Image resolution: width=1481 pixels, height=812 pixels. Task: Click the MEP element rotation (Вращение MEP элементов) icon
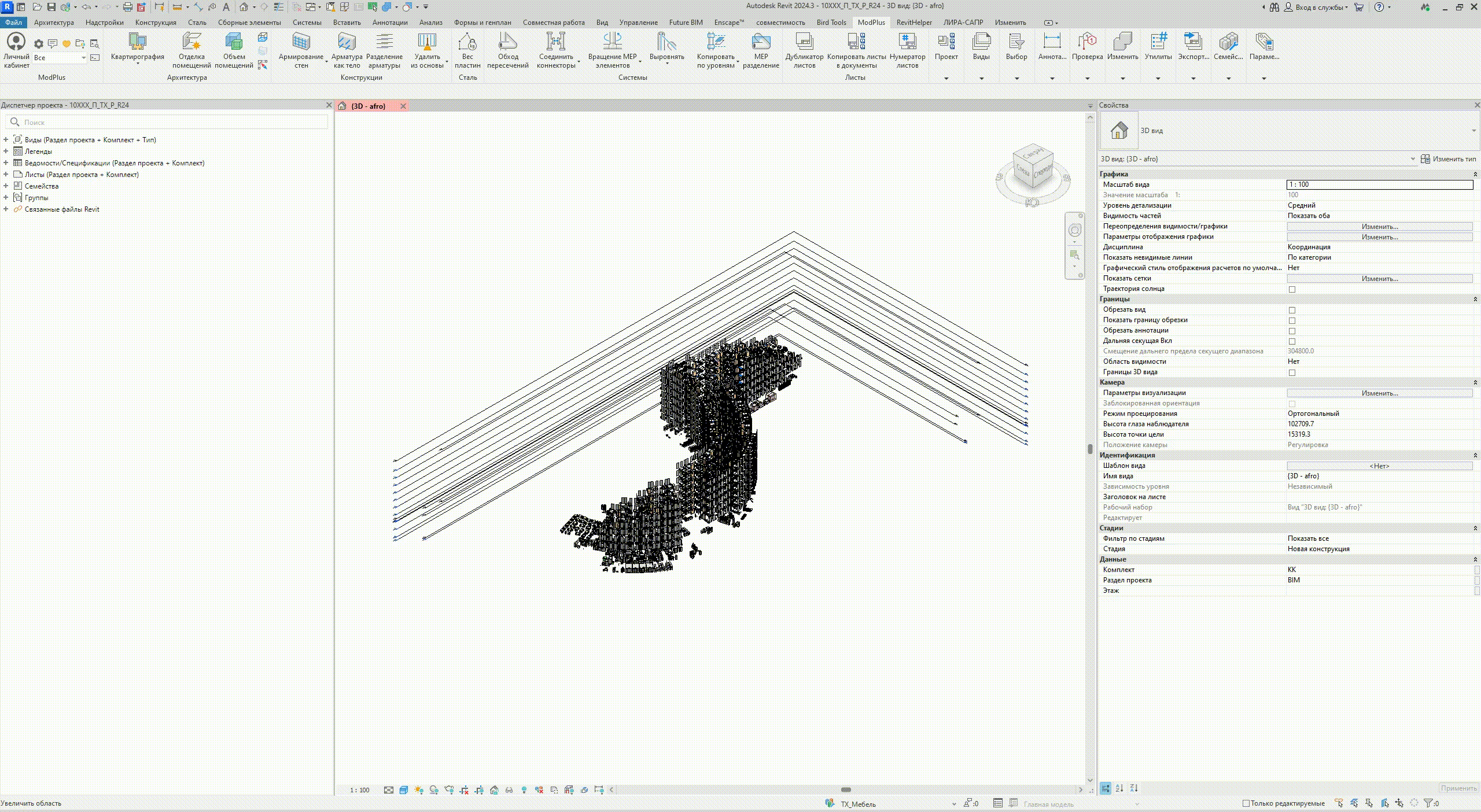point(612,42)
